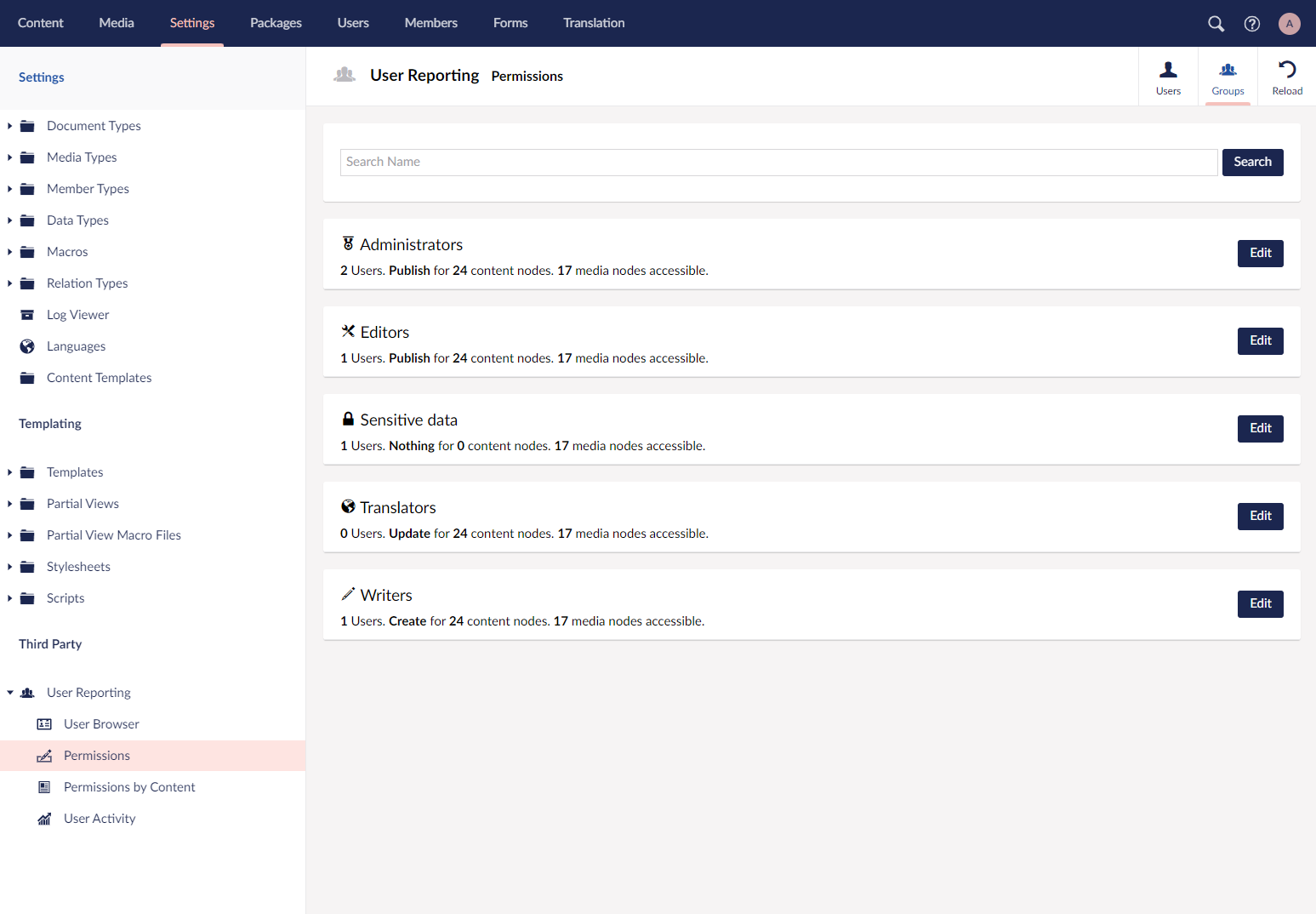
Task: Click the Reload icon
Action: pyautogui.click(x=1287, y=70)
